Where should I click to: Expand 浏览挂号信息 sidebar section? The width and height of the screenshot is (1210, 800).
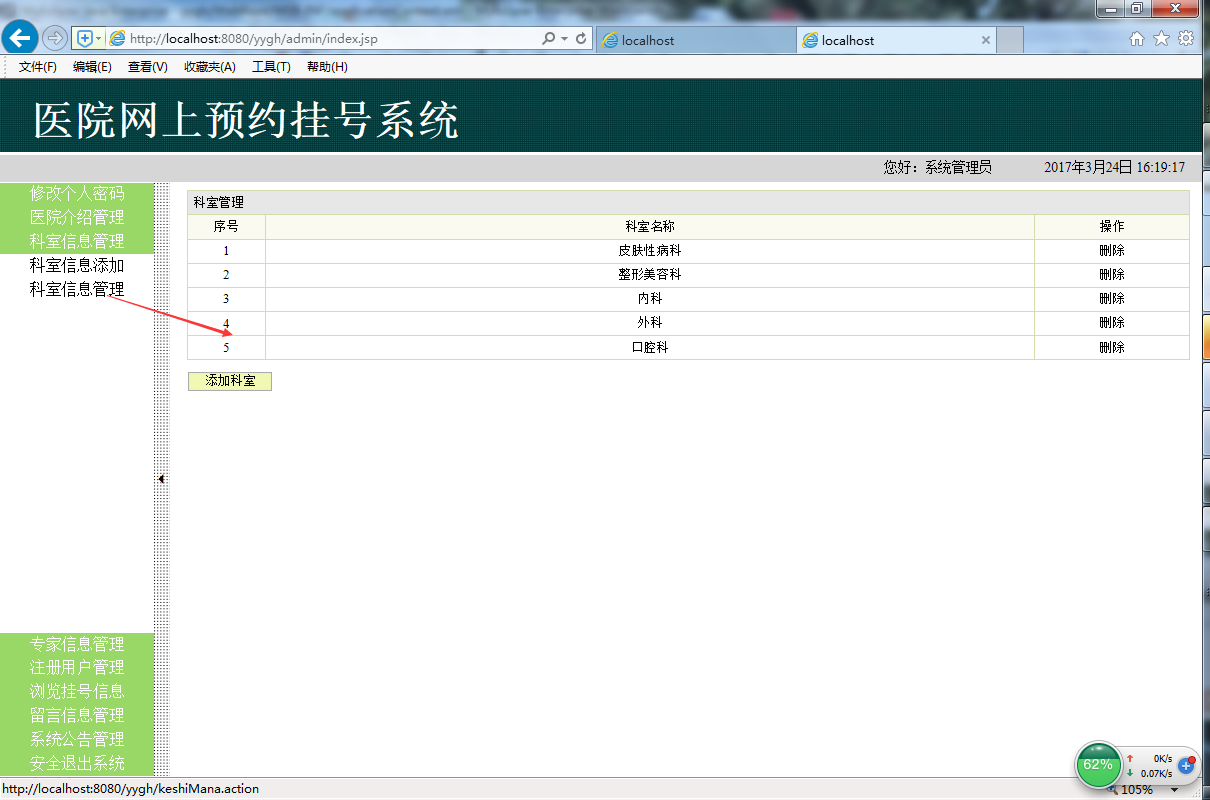(x=77, y=691)
